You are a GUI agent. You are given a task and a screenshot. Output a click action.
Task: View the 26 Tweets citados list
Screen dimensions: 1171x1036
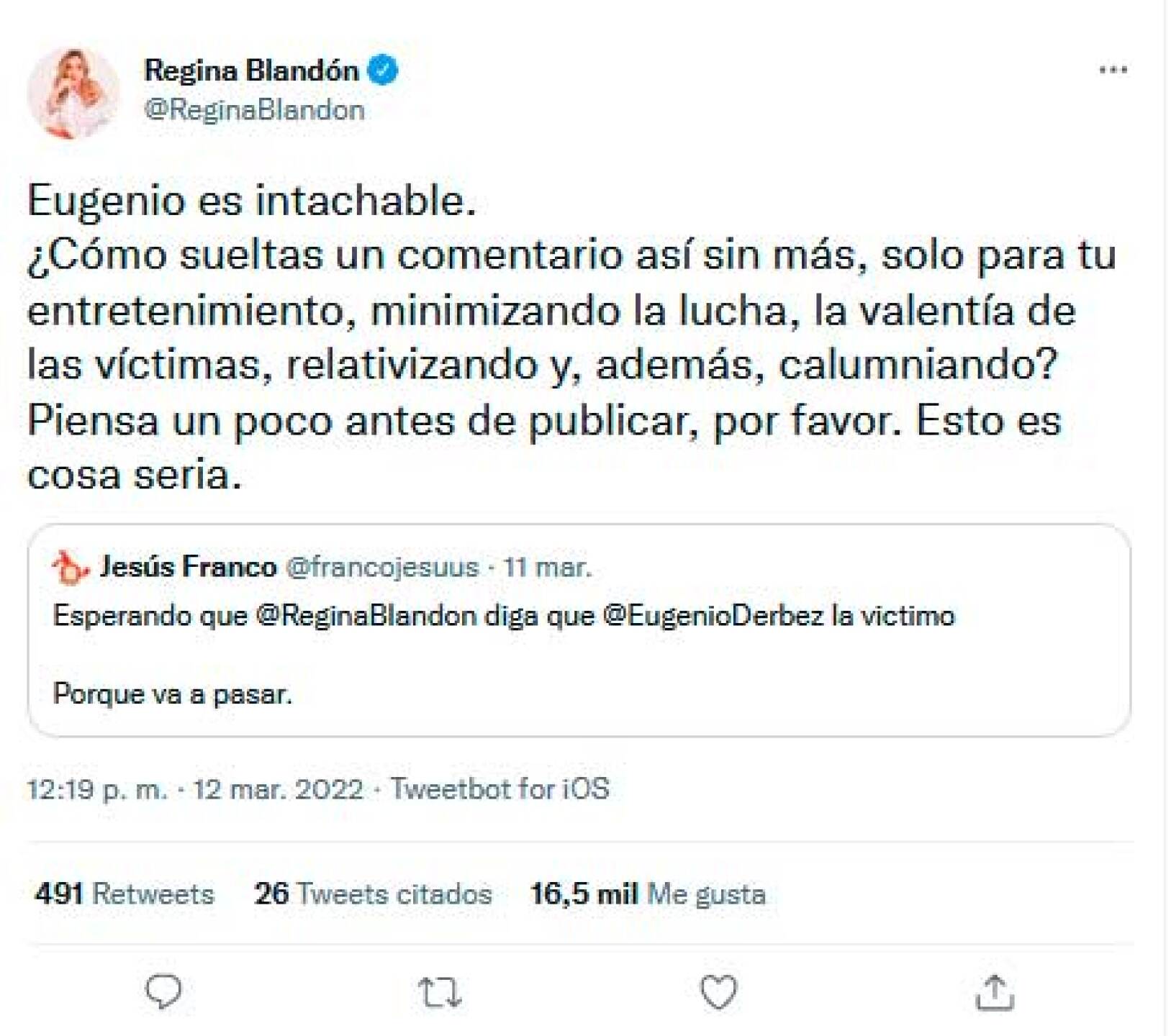tap(373, 894)
